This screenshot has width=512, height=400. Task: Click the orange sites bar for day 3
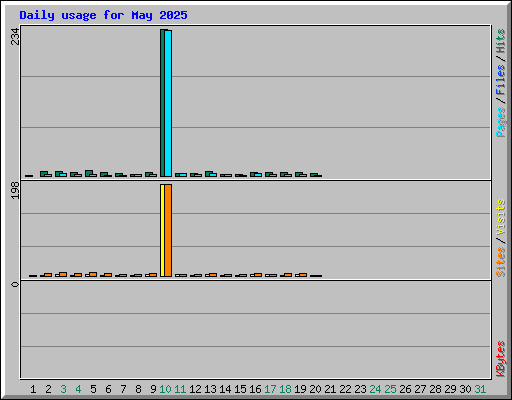(x=63, y=274)
